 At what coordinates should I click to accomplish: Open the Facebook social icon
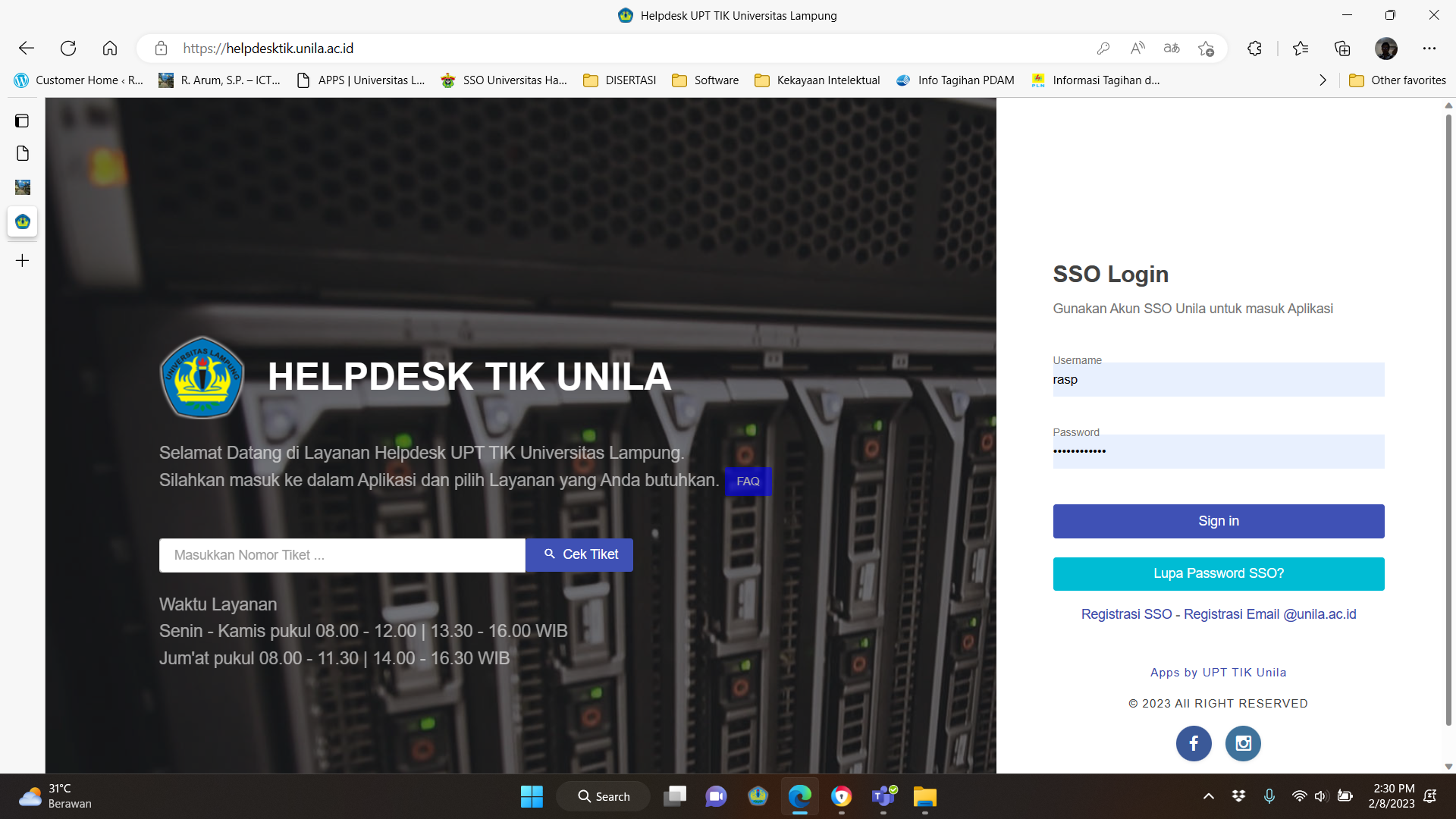point(1194,743)
